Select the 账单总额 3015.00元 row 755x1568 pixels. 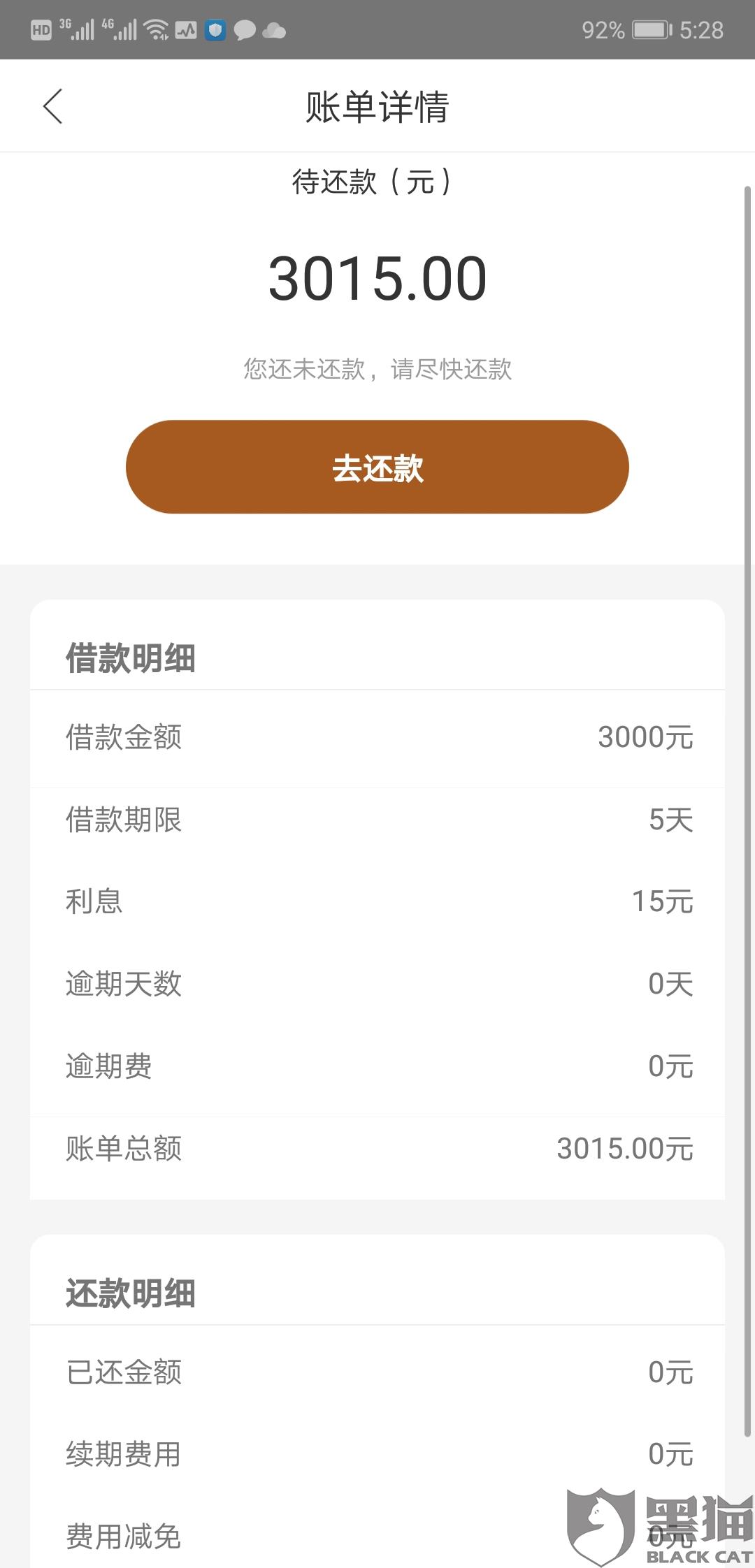(x=377, y=1149)
